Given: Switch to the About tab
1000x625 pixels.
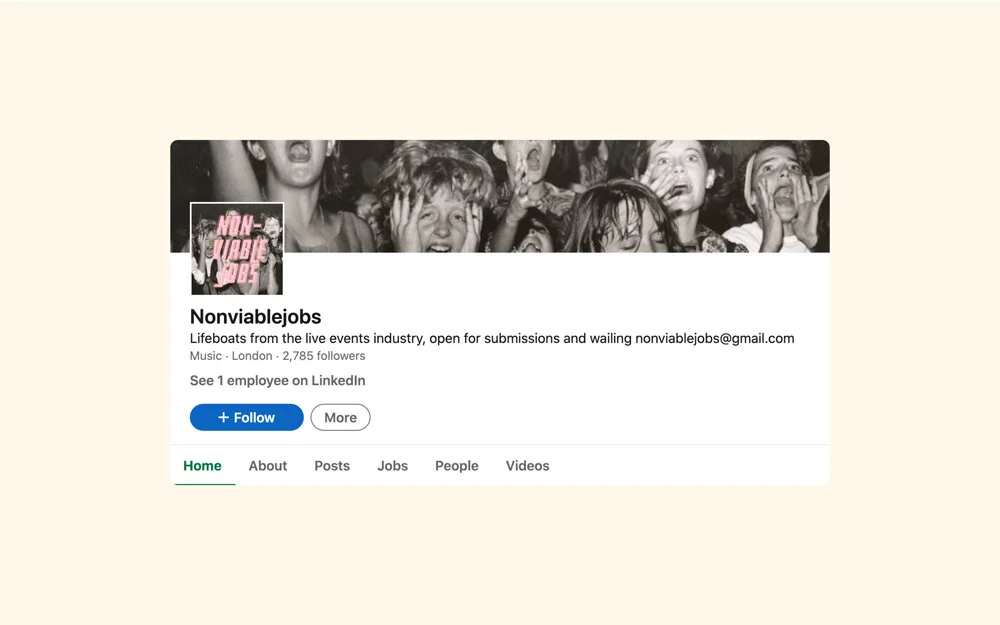Looking at the screenshot, I should 268,466.
